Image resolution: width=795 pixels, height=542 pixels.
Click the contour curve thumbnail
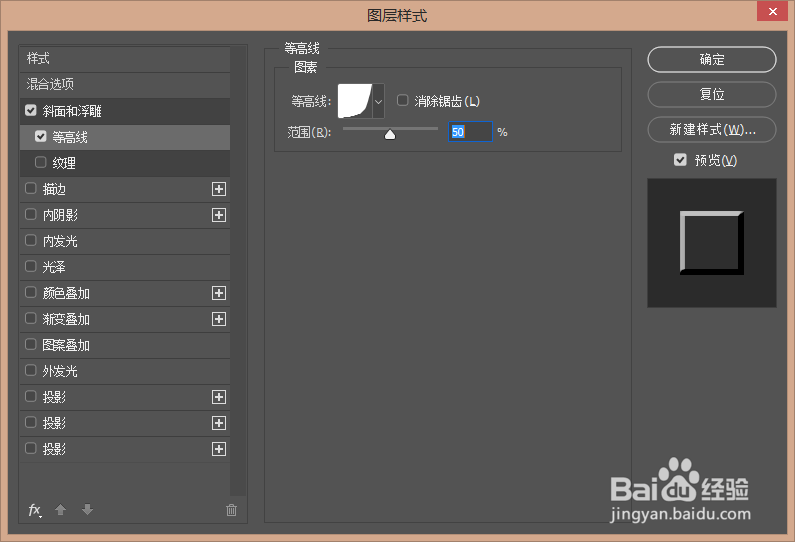coord(355,101)
